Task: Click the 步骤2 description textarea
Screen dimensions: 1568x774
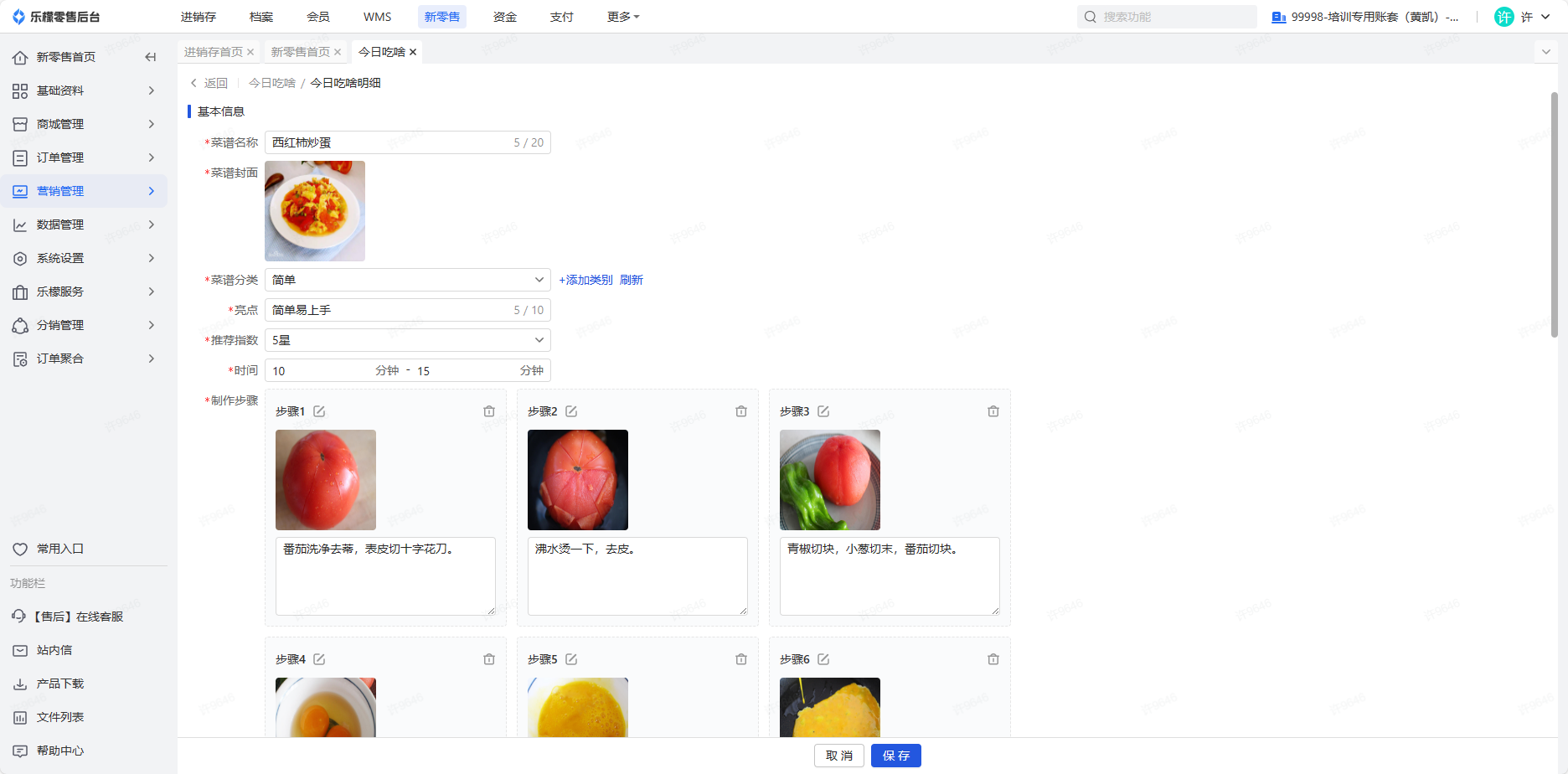Action: (637, 576)
